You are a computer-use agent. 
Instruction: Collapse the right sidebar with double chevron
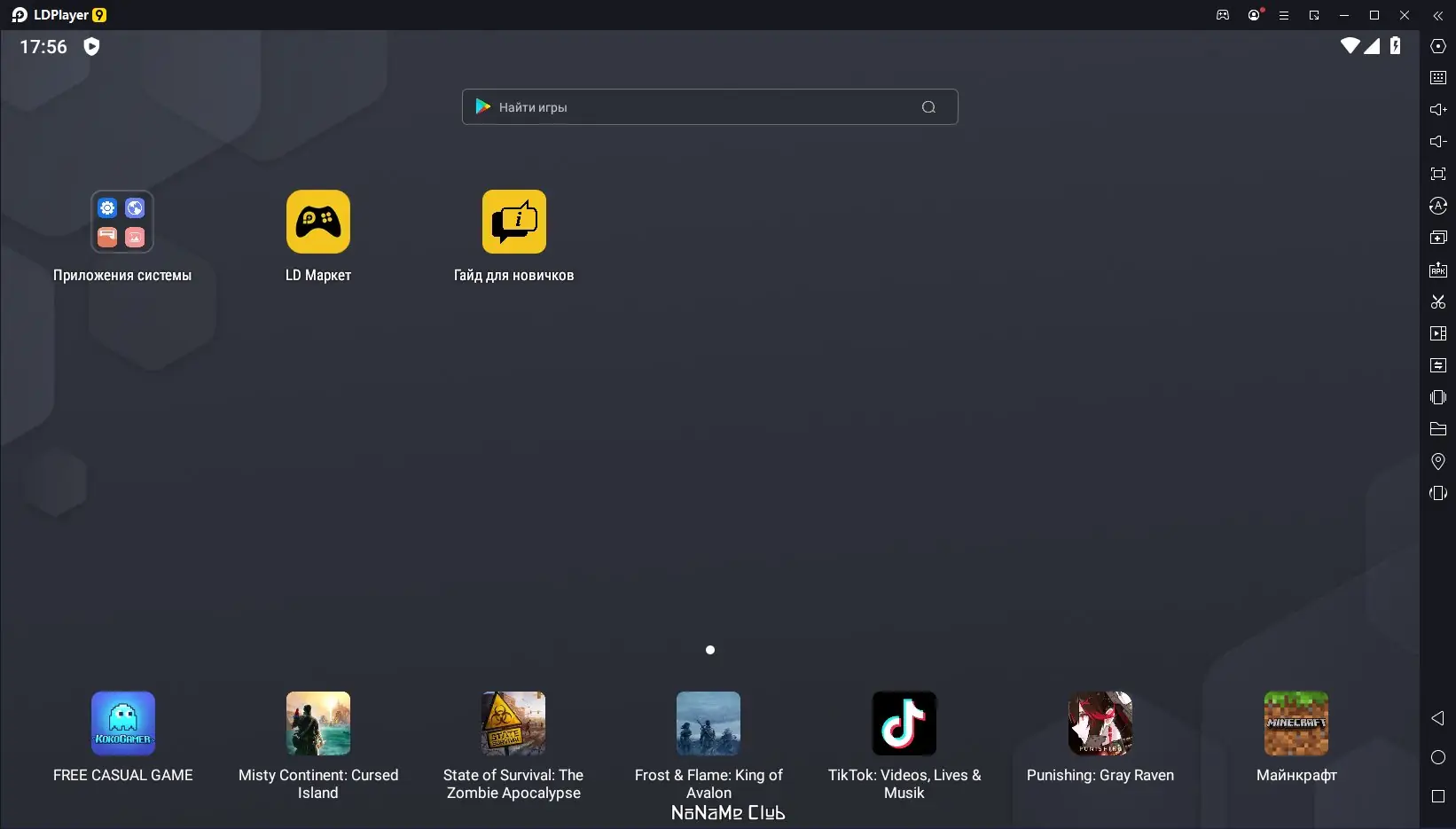[1438, 15]
